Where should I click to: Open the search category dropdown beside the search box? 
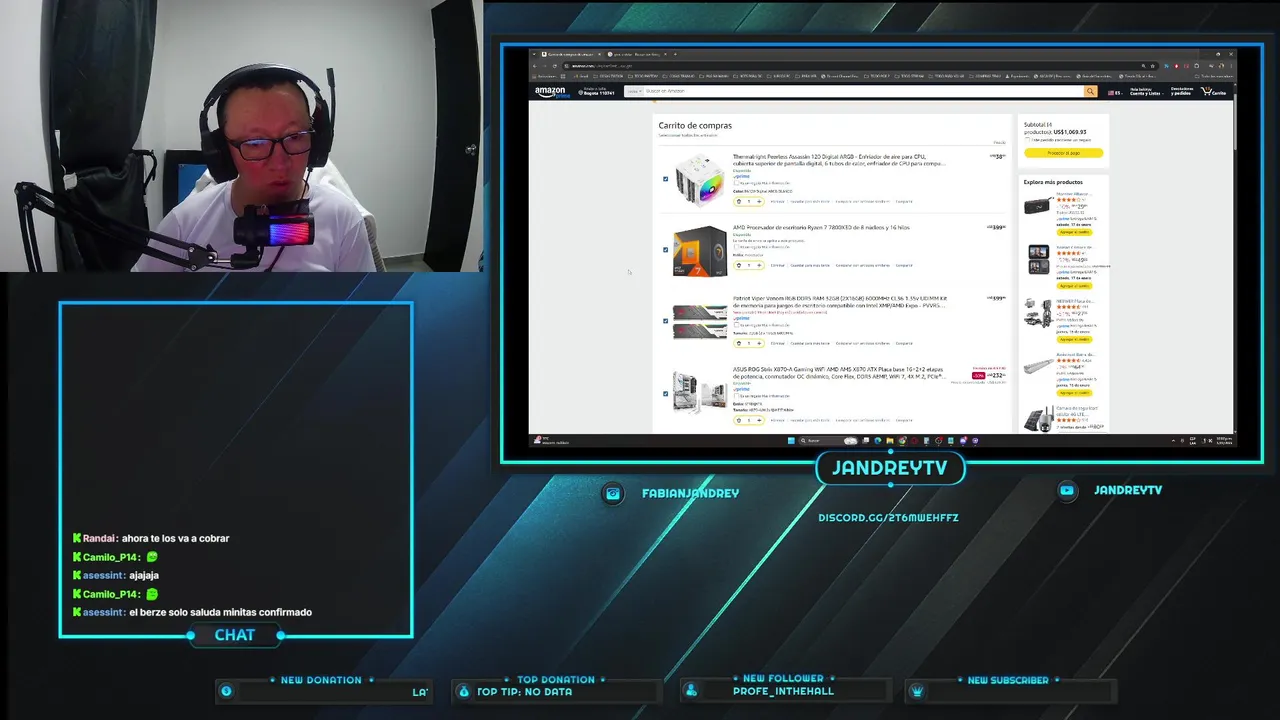point(634,91)
